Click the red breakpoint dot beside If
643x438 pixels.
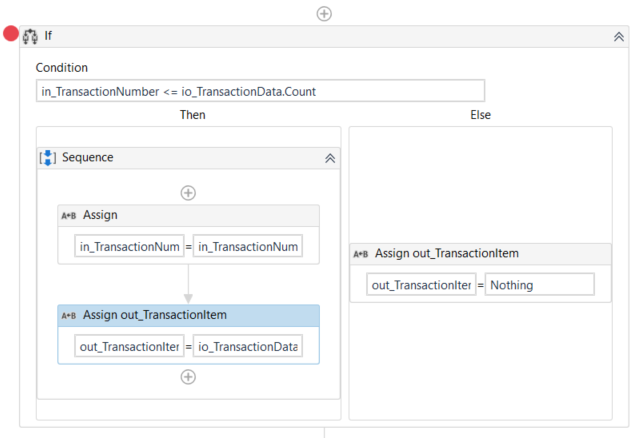(x=11, y=35)
